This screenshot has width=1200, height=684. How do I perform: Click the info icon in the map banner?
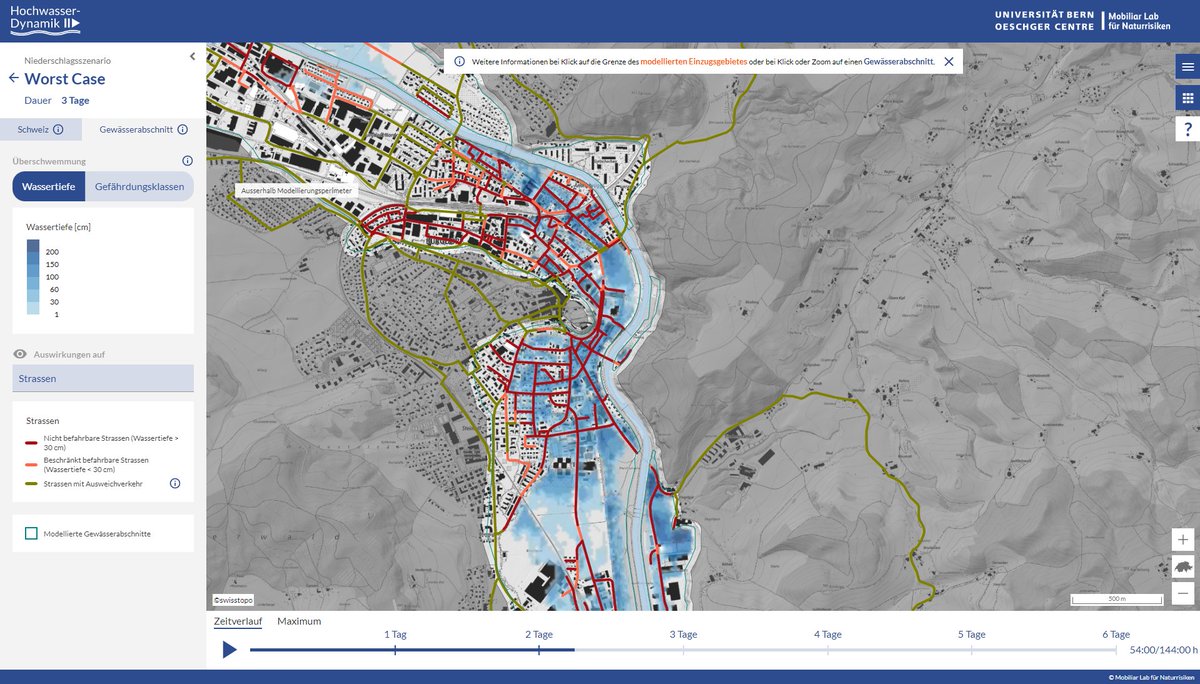click(x=459, y=61)
